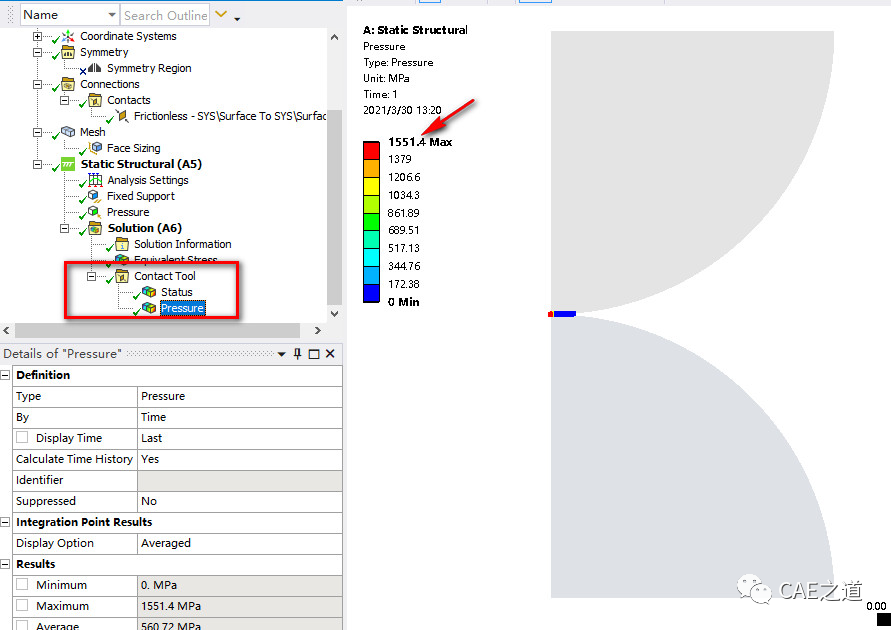This screenshot has height=630, width=891.
Task: Collapse the Contact Tool node
Action: pyautogui.click(x=91, y=277)
